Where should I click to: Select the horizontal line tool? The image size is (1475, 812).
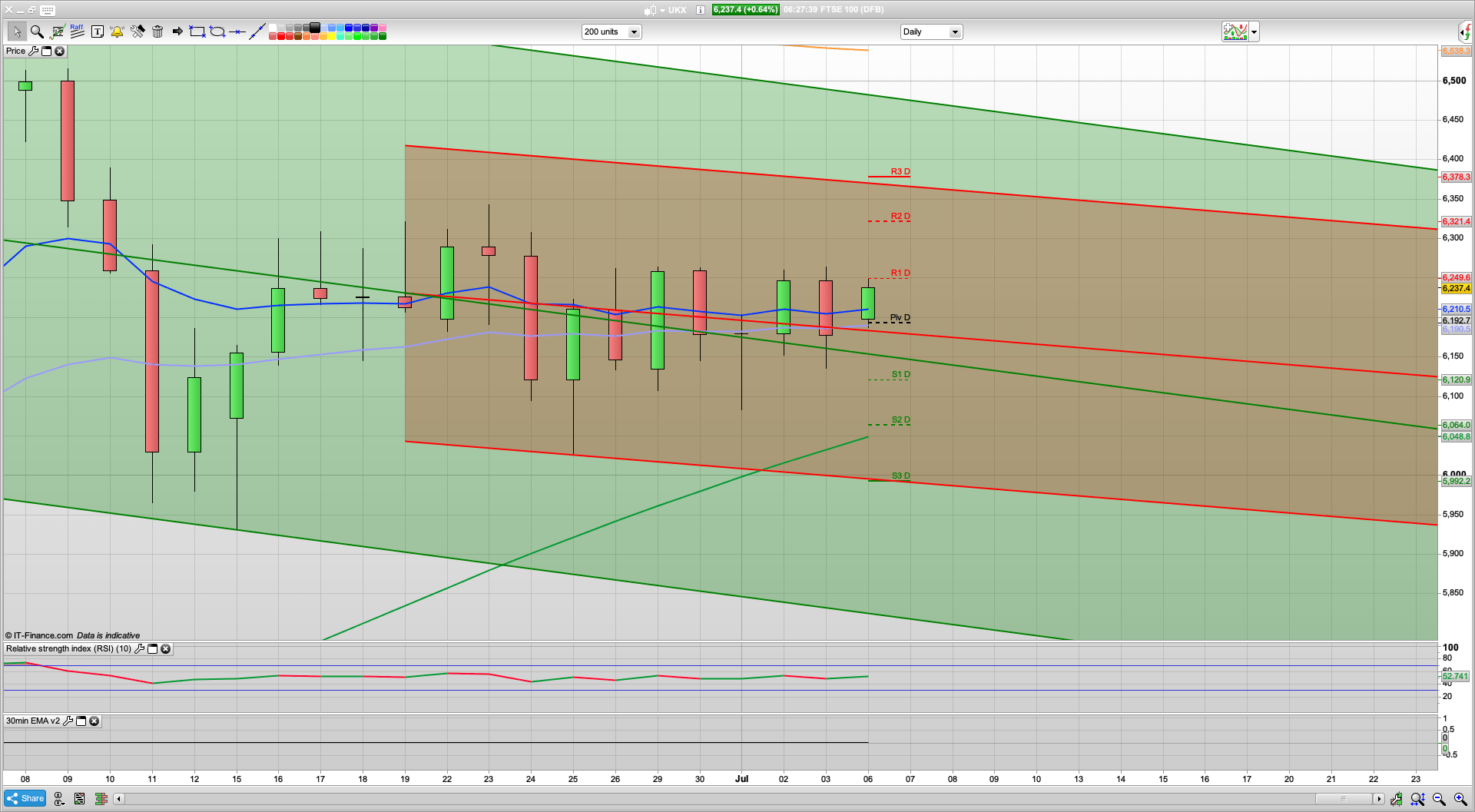click(237, 31)
